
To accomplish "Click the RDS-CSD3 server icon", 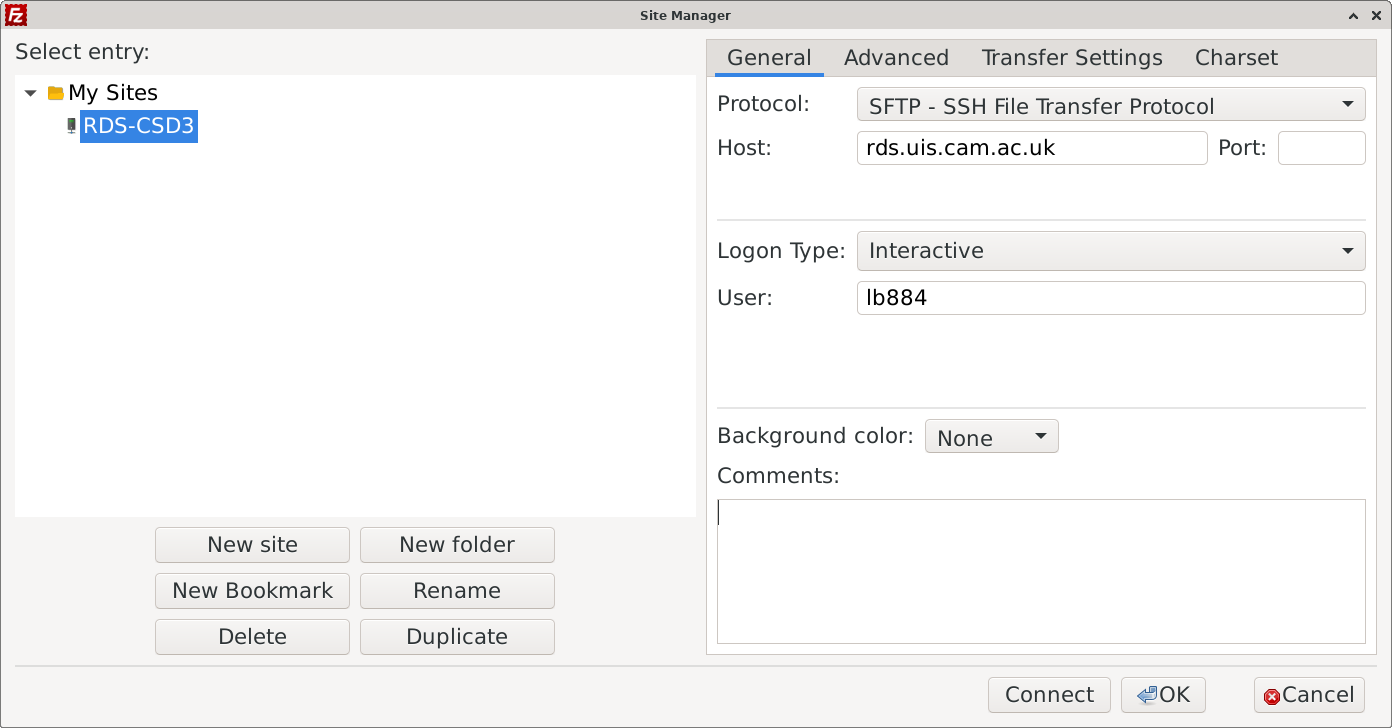I will click(x=71, y=126).
